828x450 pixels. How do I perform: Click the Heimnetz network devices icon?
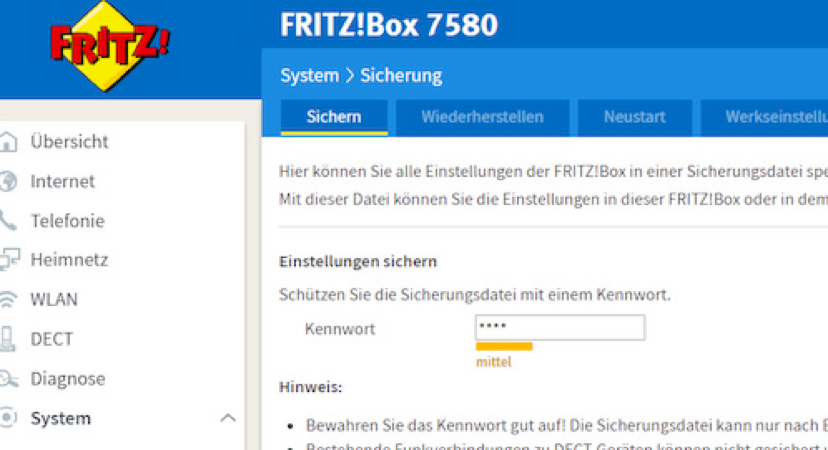pos(8,260)
